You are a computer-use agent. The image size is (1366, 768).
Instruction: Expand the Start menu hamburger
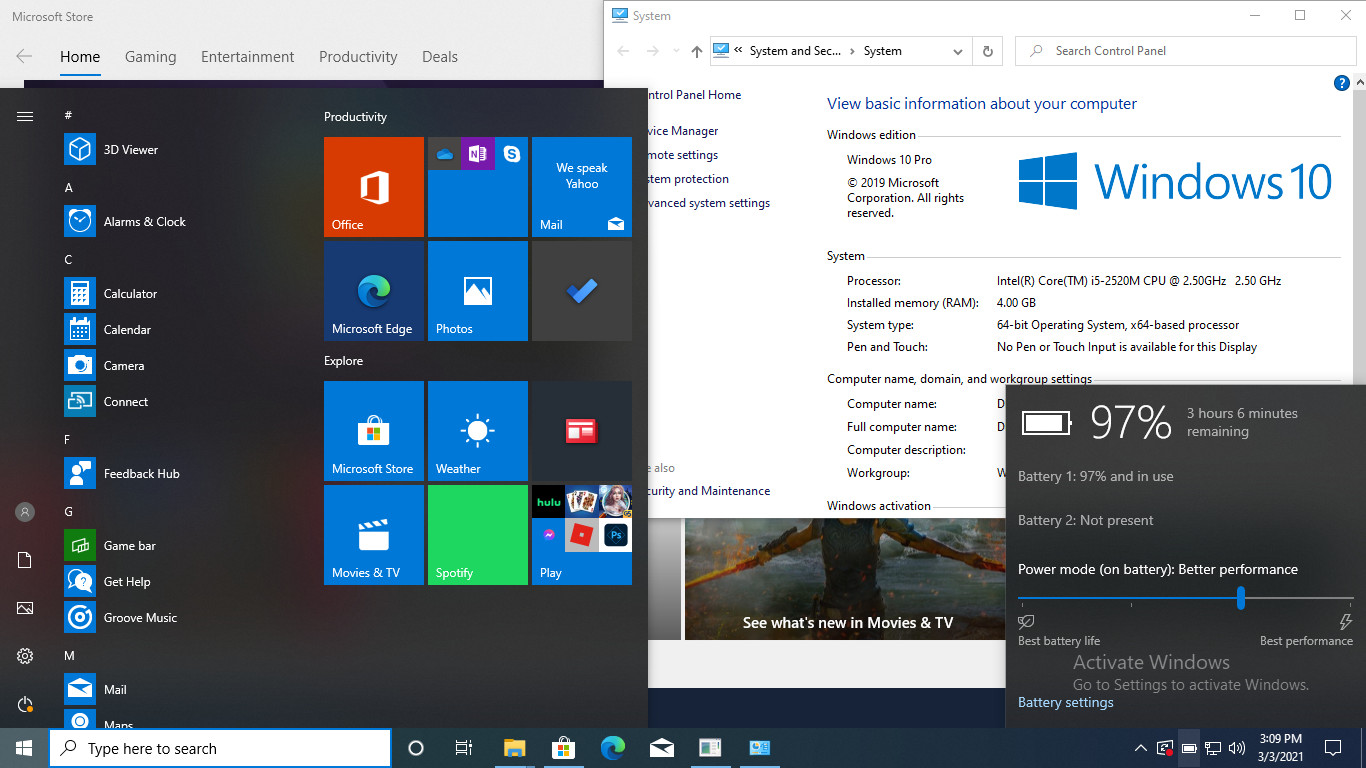(25, 117)
